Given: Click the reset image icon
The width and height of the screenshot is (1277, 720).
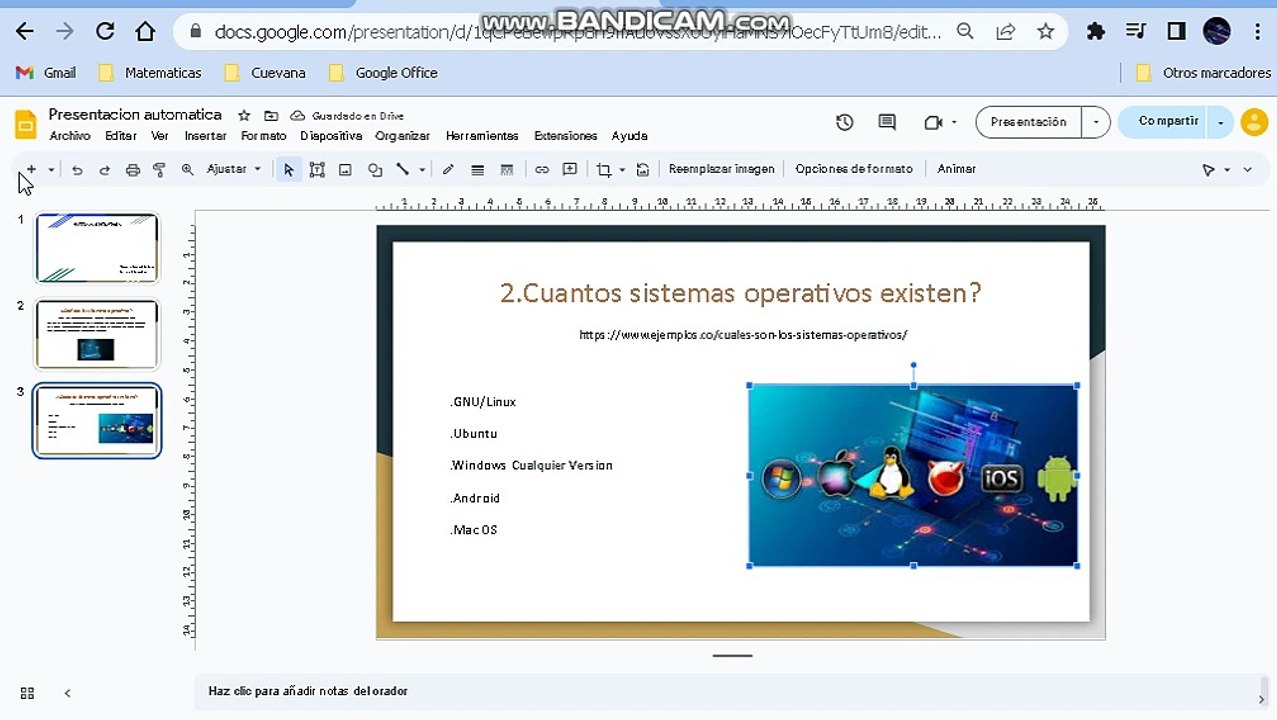Looking at the screenshot, I should tap(643, 170).
